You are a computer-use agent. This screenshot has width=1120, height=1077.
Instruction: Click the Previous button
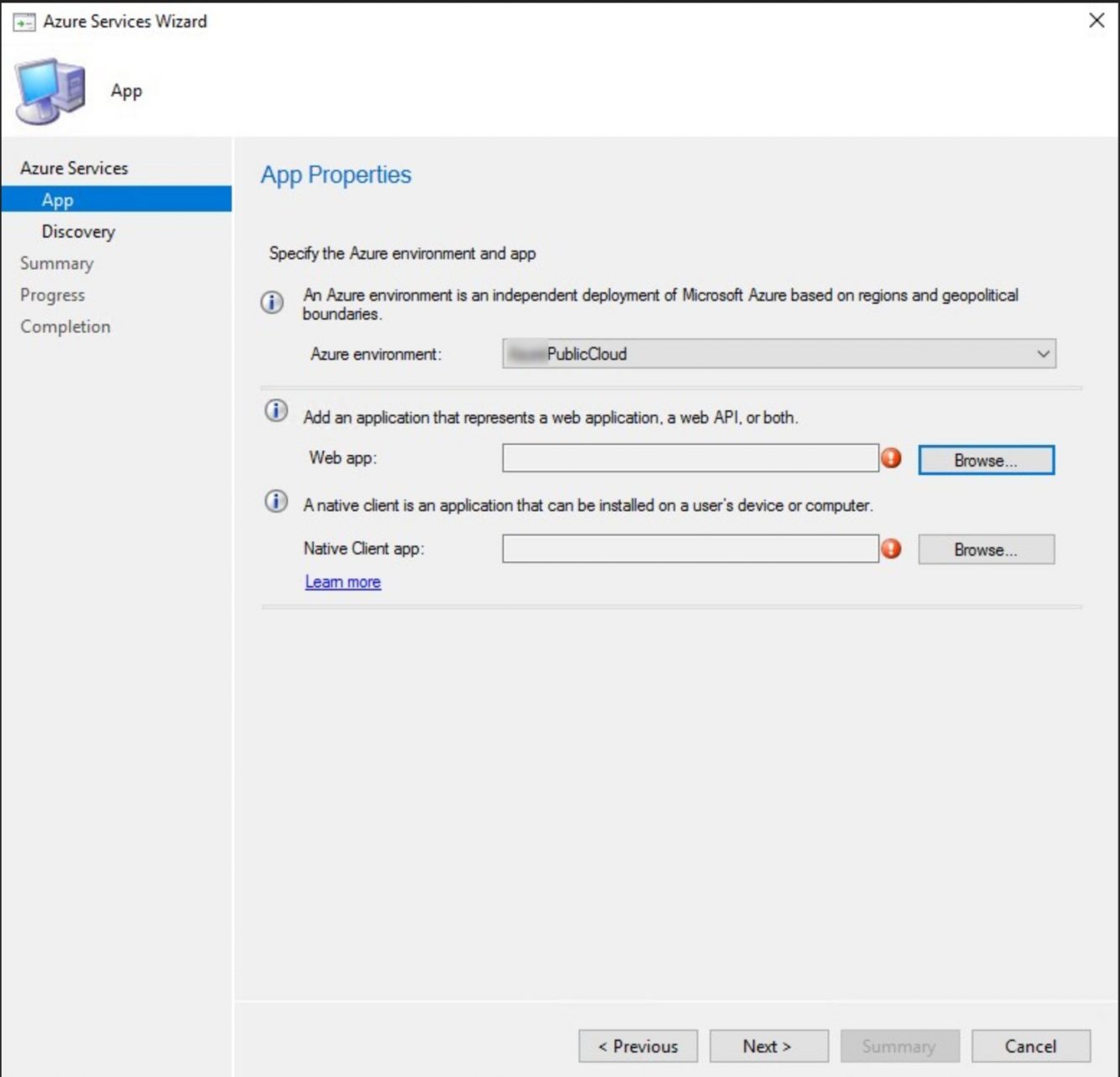[637, 1046]
